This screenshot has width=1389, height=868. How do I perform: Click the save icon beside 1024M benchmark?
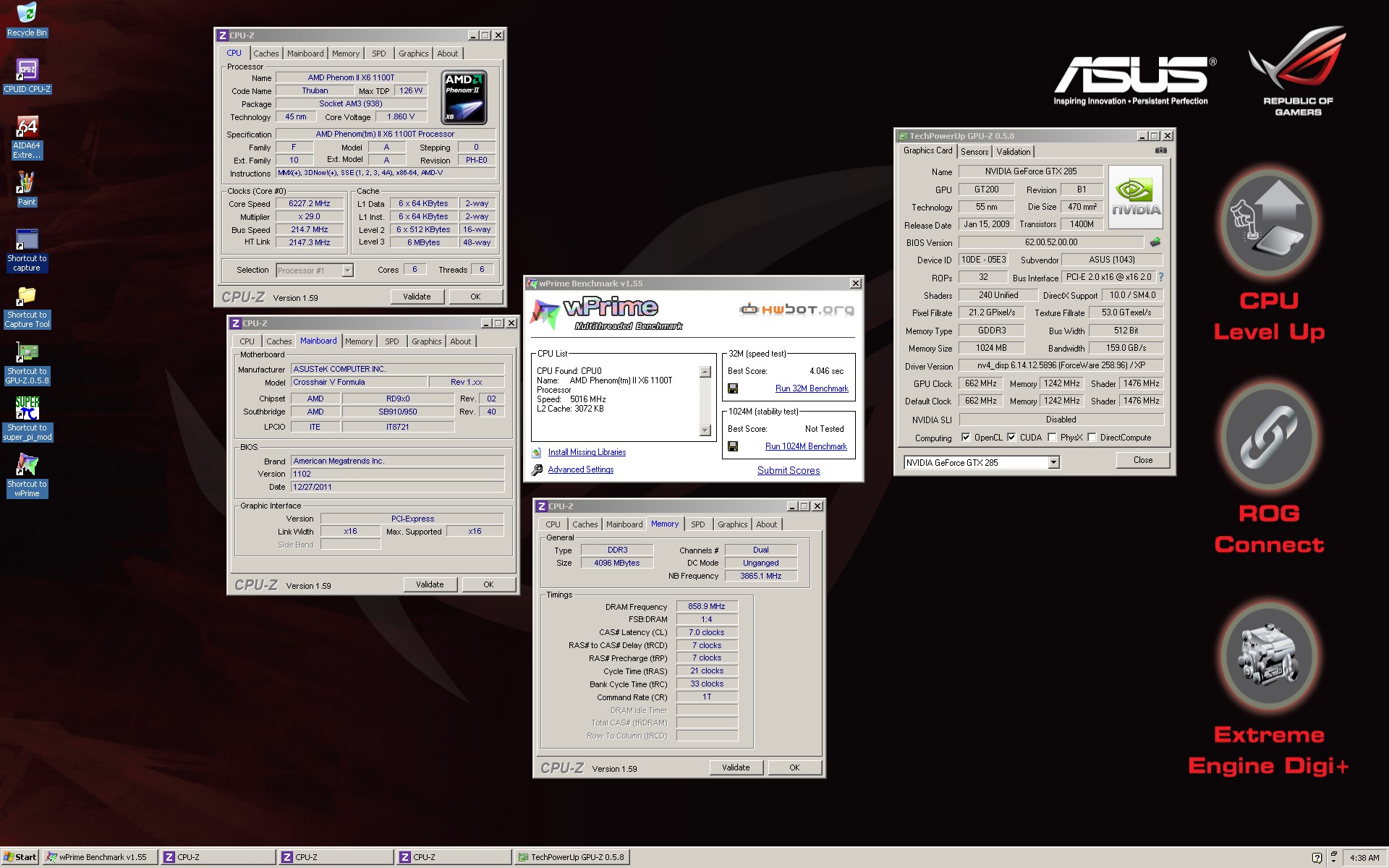point(733,446)
